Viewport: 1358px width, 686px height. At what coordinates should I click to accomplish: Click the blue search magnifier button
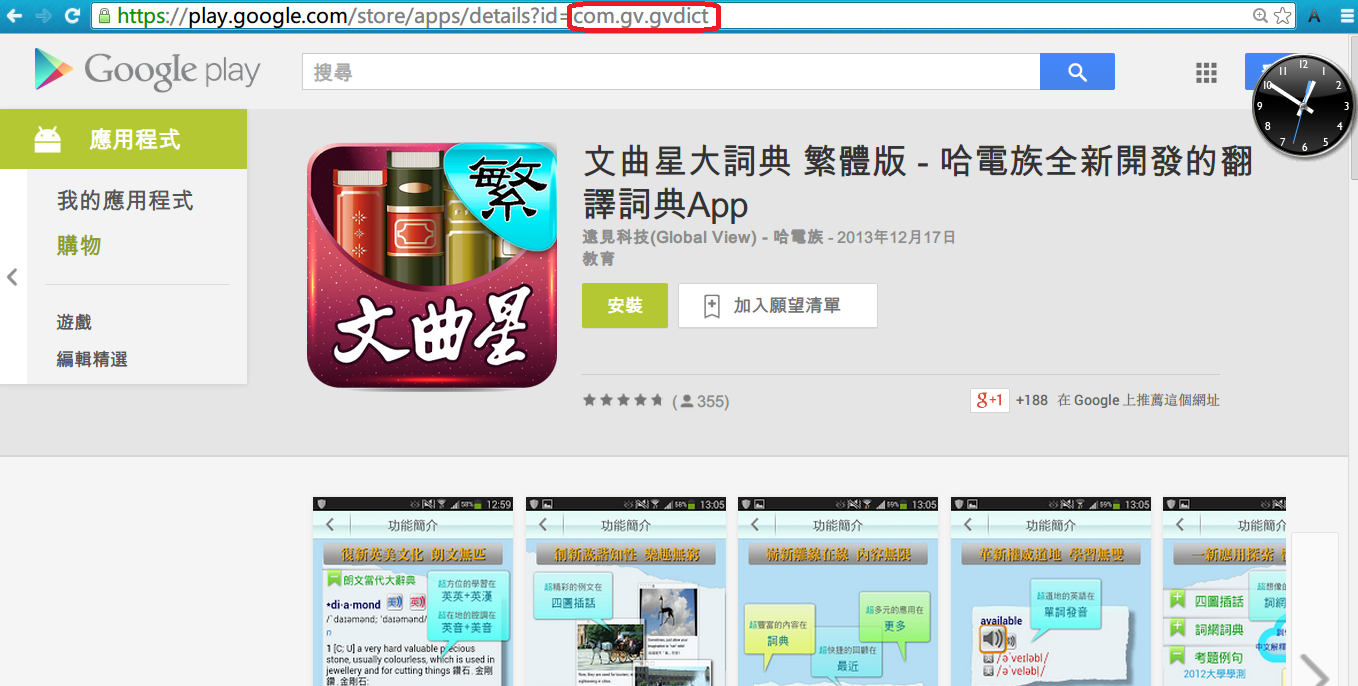coord(1077,72)
